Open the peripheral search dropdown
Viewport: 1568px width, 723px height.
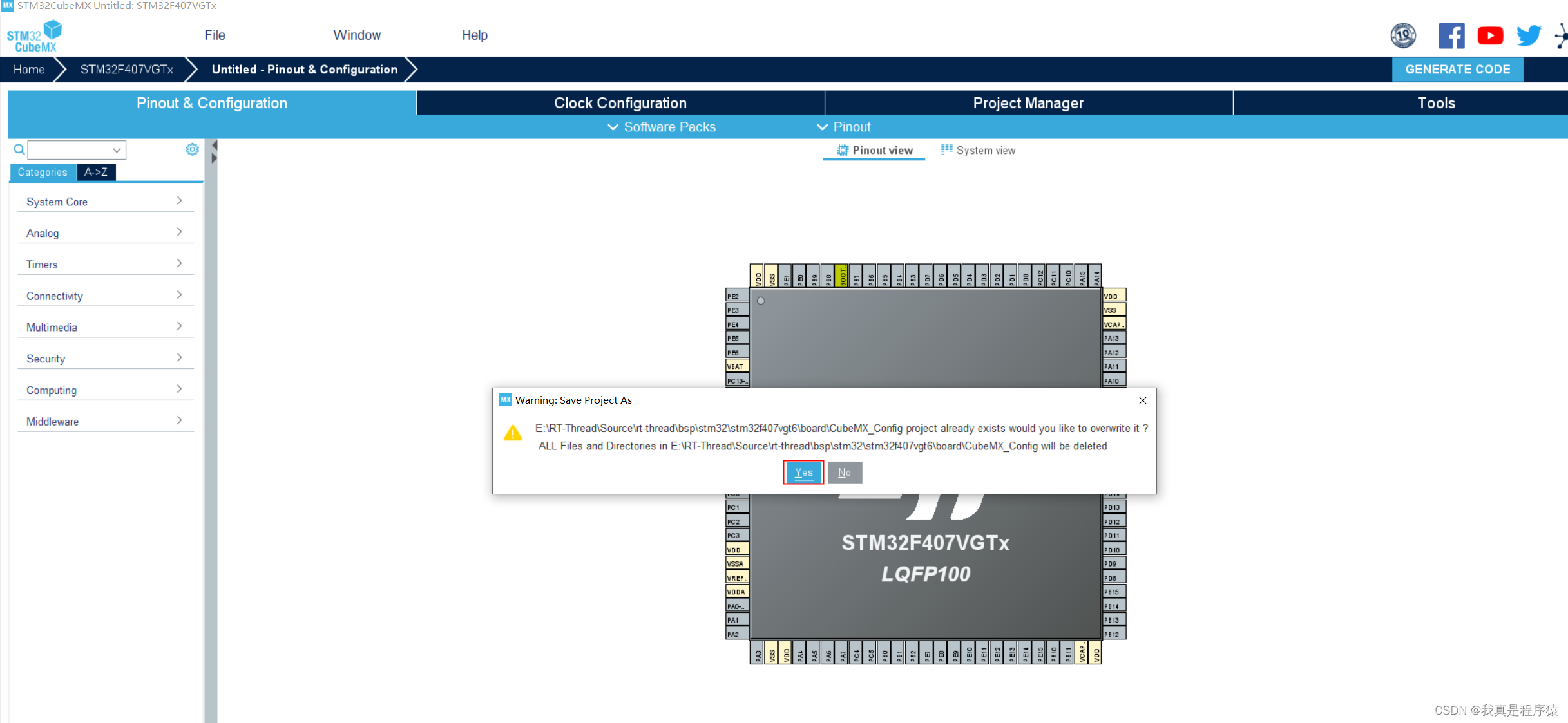pos(117,150)
